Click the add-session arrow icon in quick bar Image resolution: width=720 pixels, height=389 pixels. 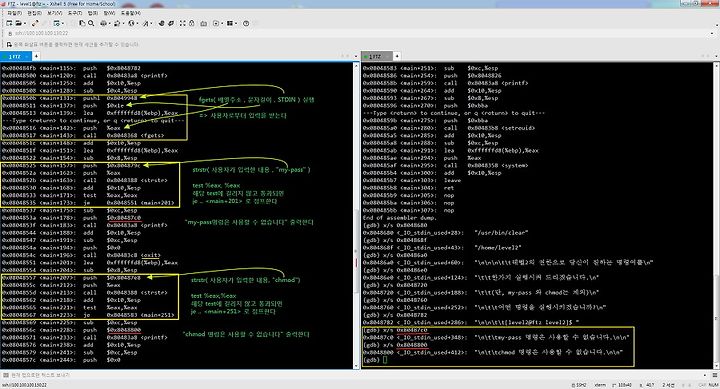[9, 45]
